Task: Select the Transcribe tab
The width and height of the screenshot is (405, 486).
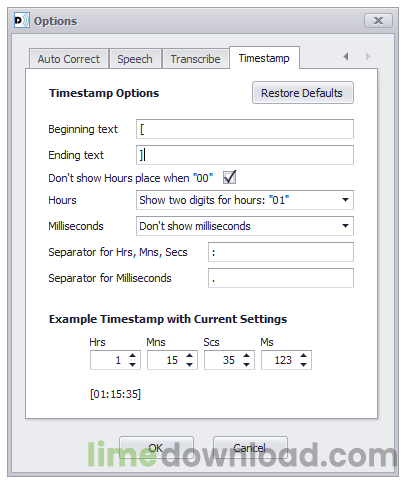Action: click(x=195, y=59)
